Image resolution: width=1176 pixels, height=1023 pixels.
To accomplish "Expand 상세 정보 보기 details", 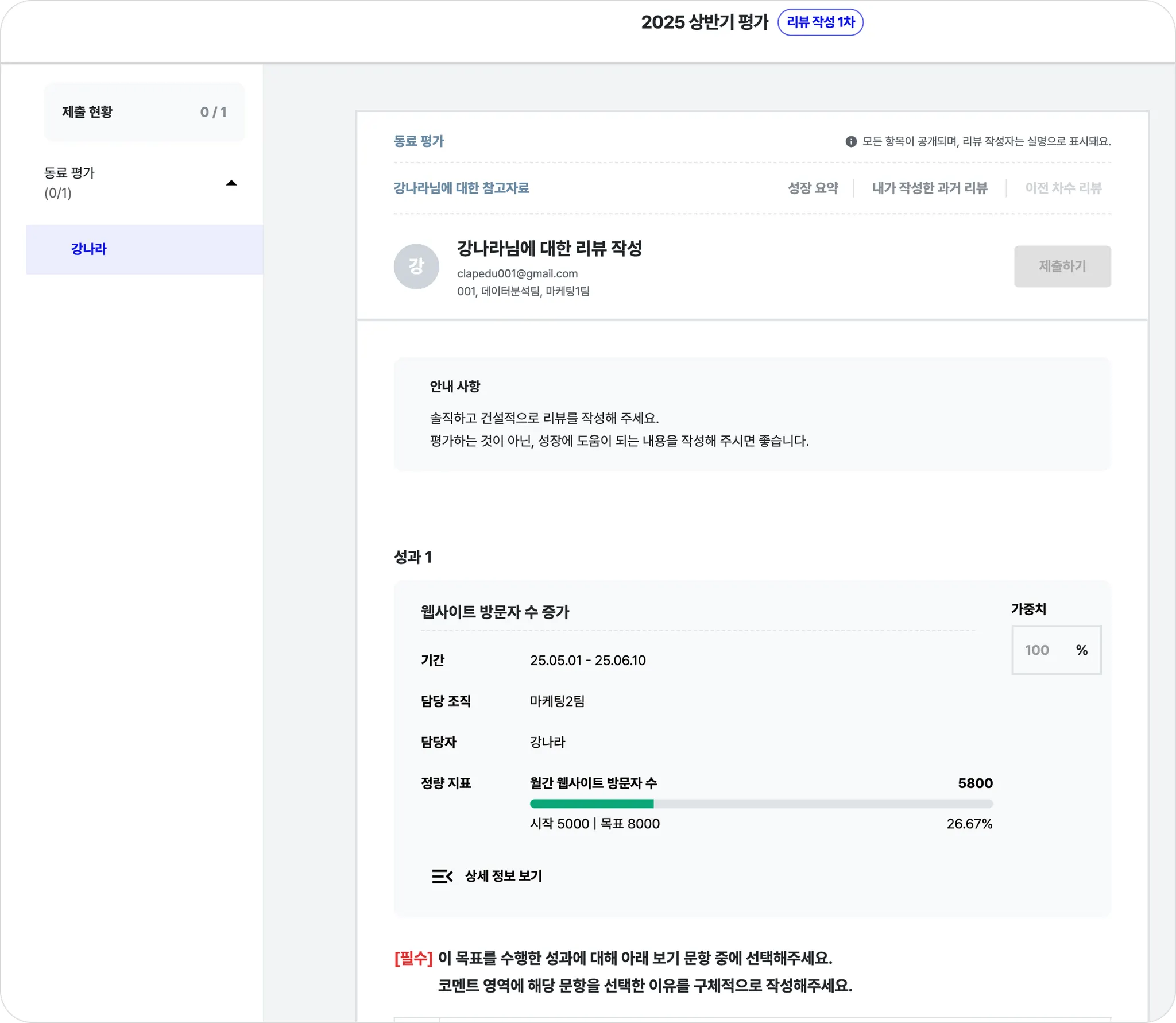I will point(503,876).
